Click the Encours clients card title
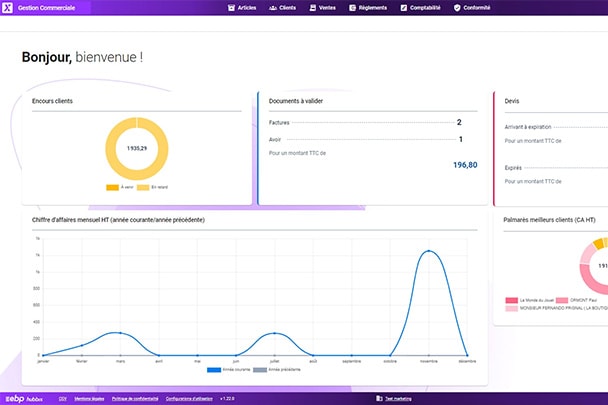This screenshot has height=405, width=608. (52, 101)
